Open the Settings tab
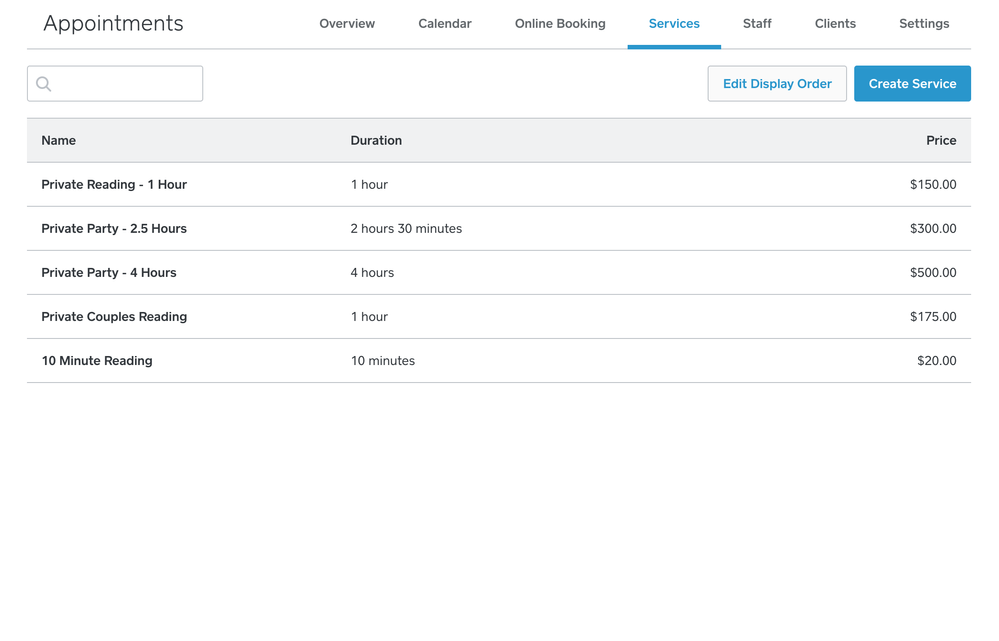Viewport: 999px width, 641px height. click(924, 24)
